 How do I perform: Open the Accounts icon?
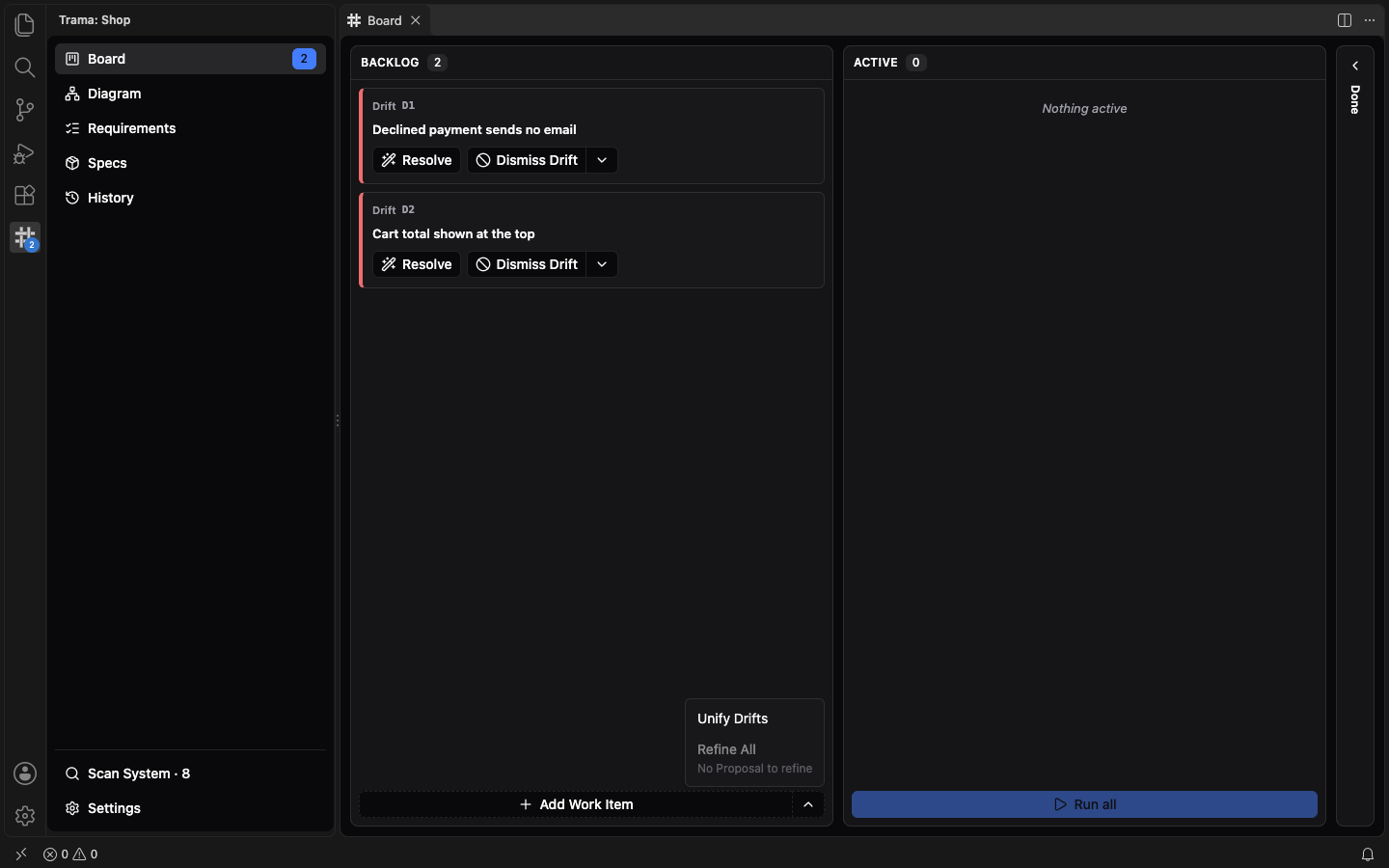(25, 773)
